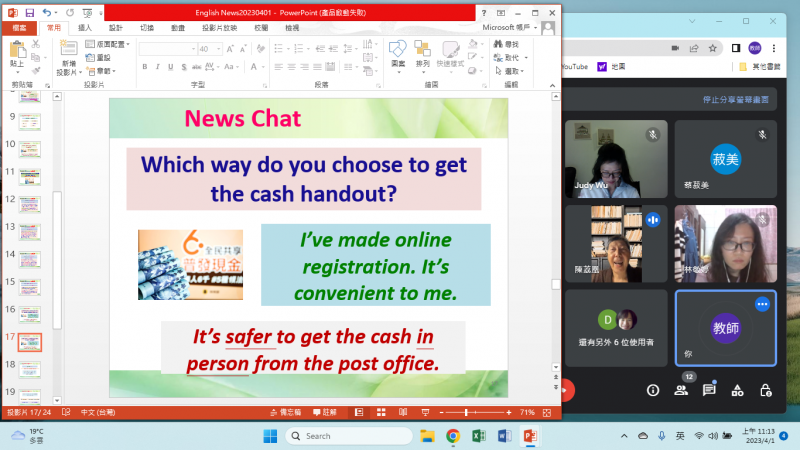This screenshot has width=800, height=450.
Task: Open the Comments button in status bar
Action: tap(325, 412)
